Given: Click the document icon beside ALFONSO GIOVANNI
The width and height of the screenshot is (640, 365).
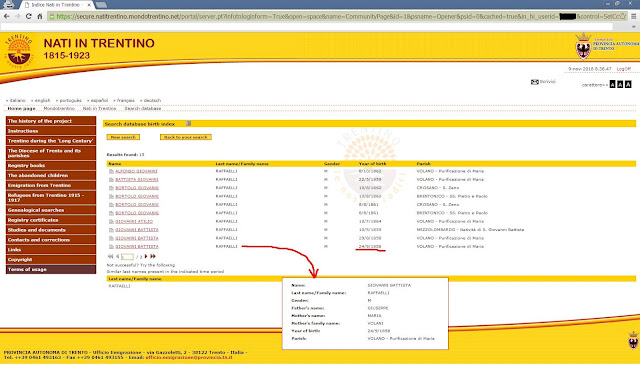Looking at the screenshot, I should click(x=111, y=171).
